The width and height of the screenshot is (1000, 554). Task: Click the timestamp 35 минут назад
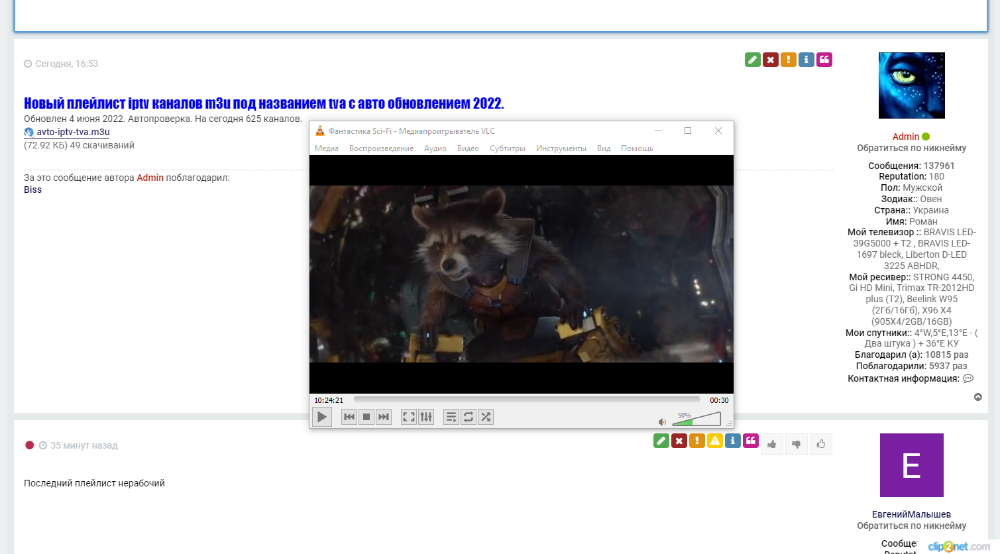(84, 446)
